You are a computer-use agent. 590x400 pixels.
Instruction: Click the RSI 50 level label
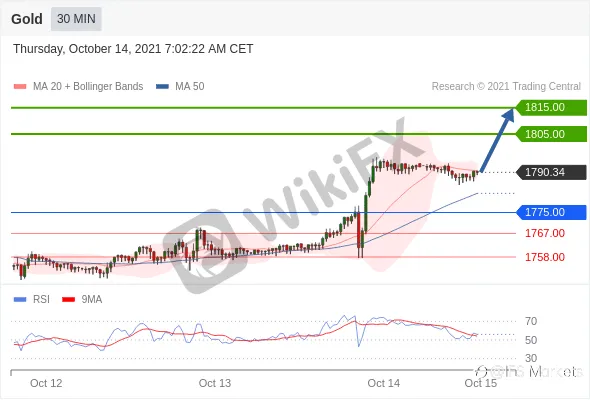531,340
